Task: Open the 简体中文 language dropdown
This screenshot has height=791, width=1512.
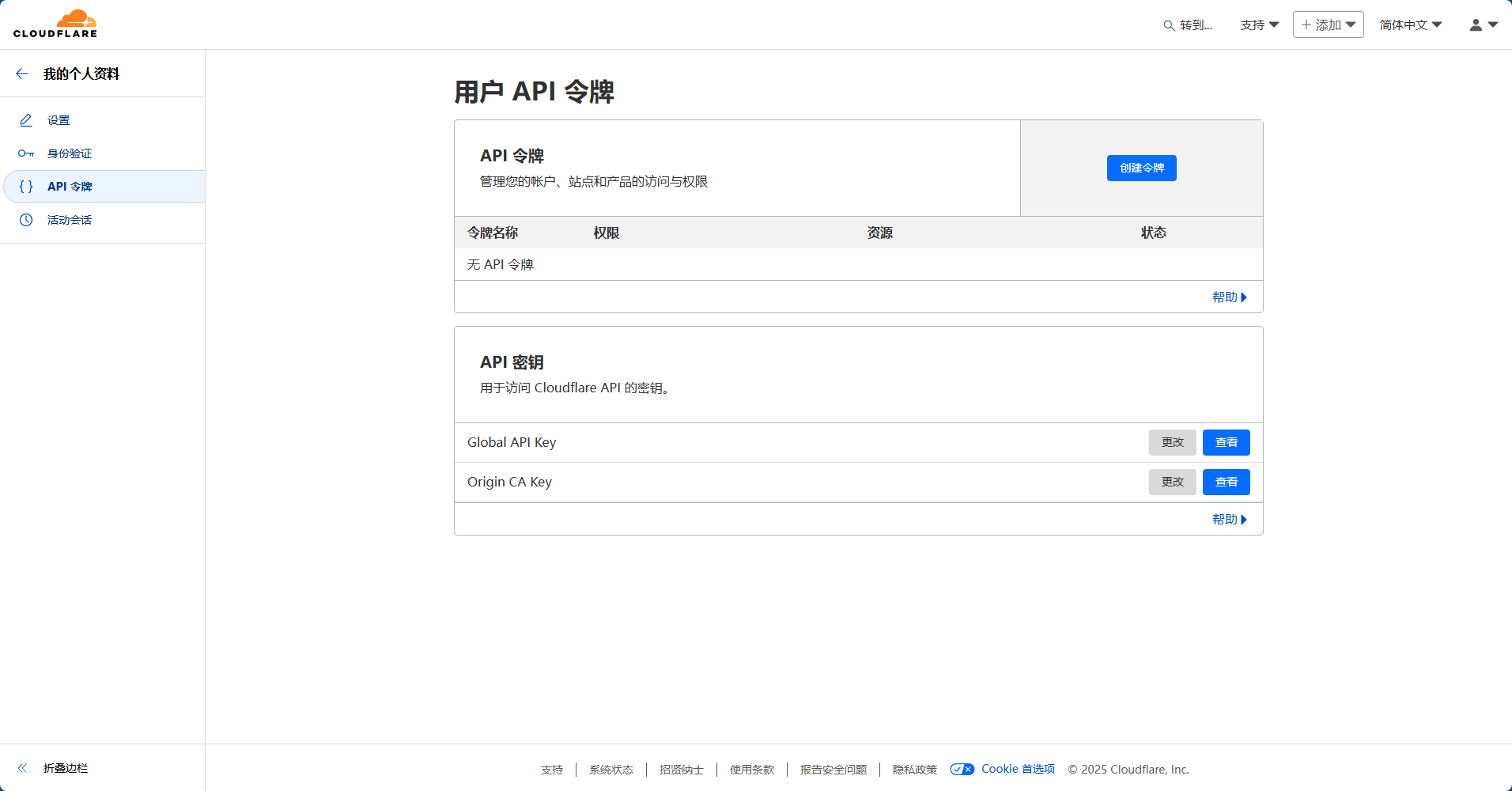Action: tap(1411, 25)
